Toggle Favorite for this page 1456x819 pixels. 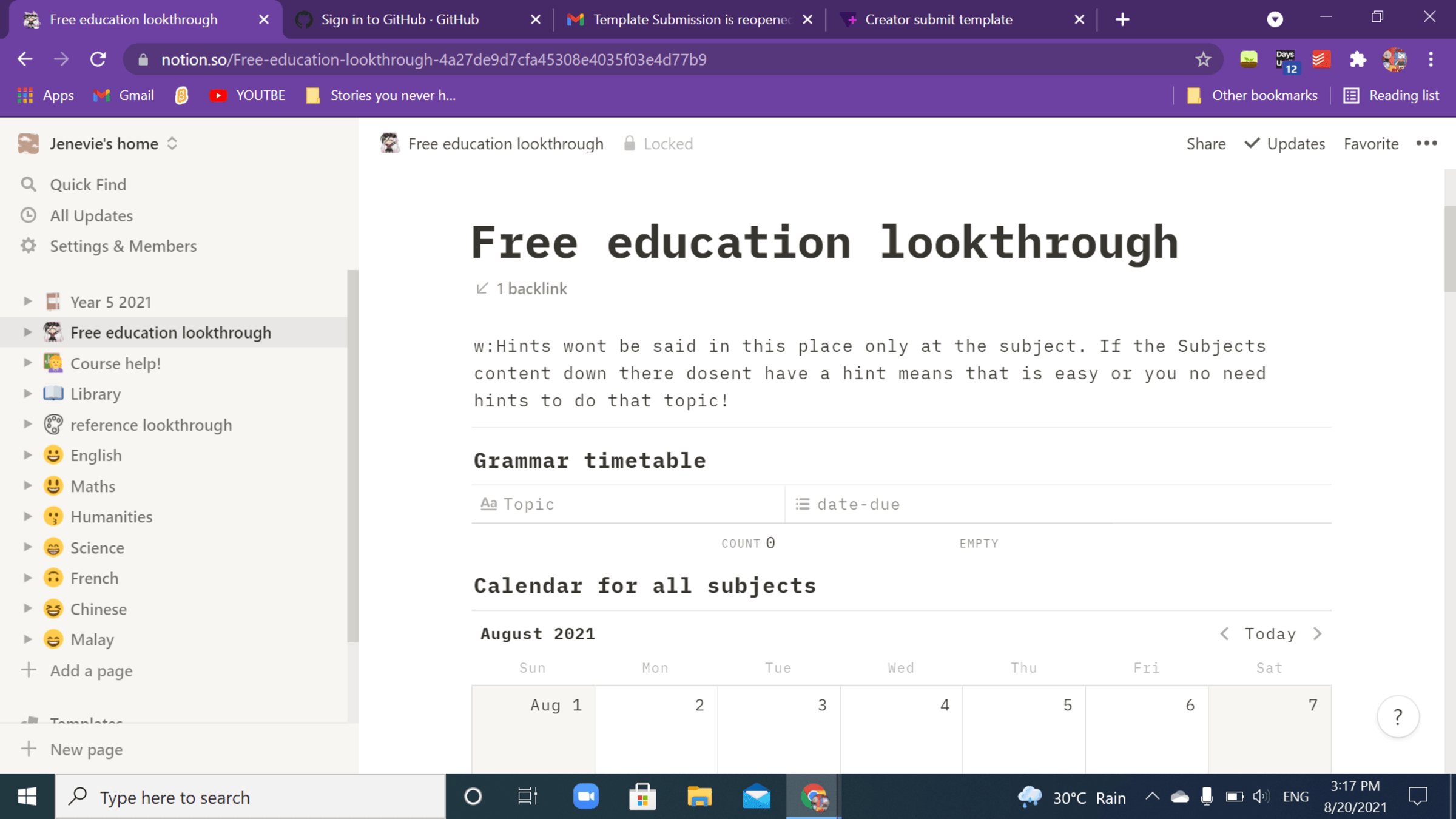coord(1370,144)
